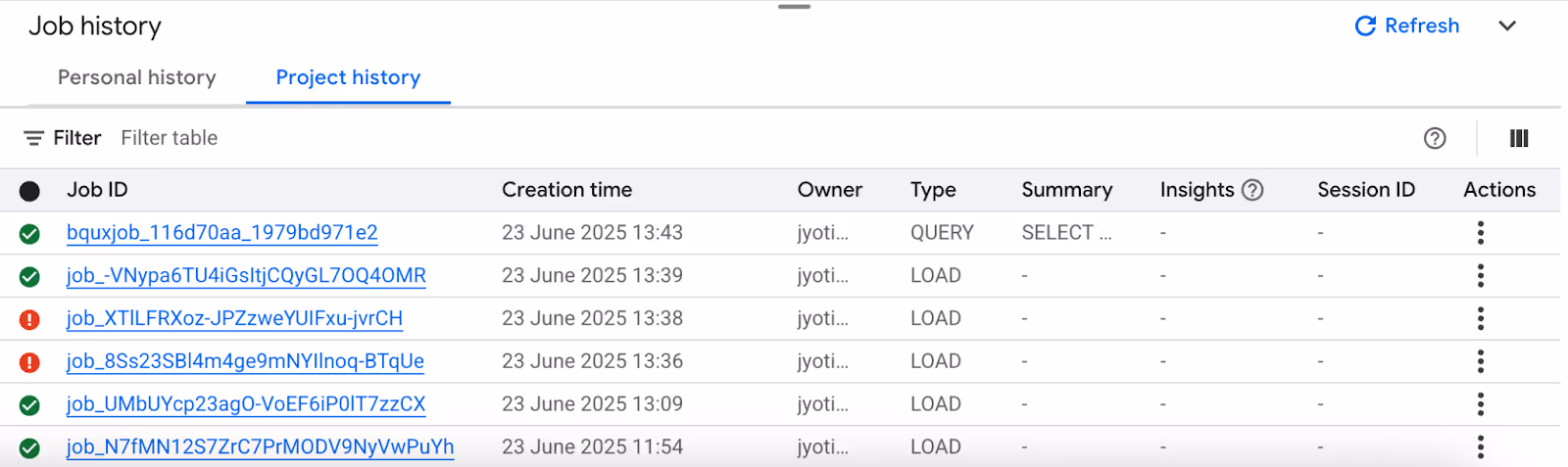Click the Owner column header
This screenshot has height=467, width=1568.
[829, 190]
